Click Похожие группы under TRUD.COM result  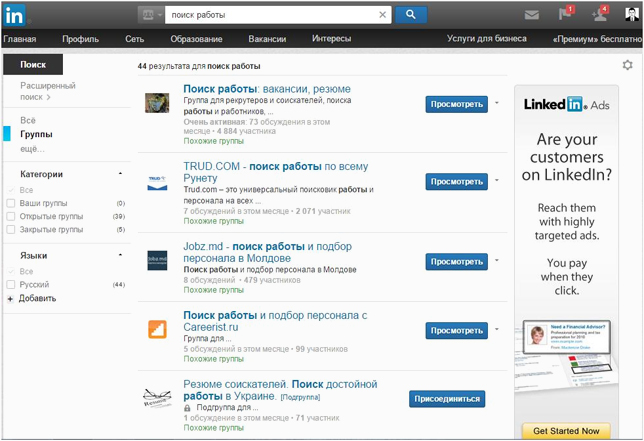(214, 221)
